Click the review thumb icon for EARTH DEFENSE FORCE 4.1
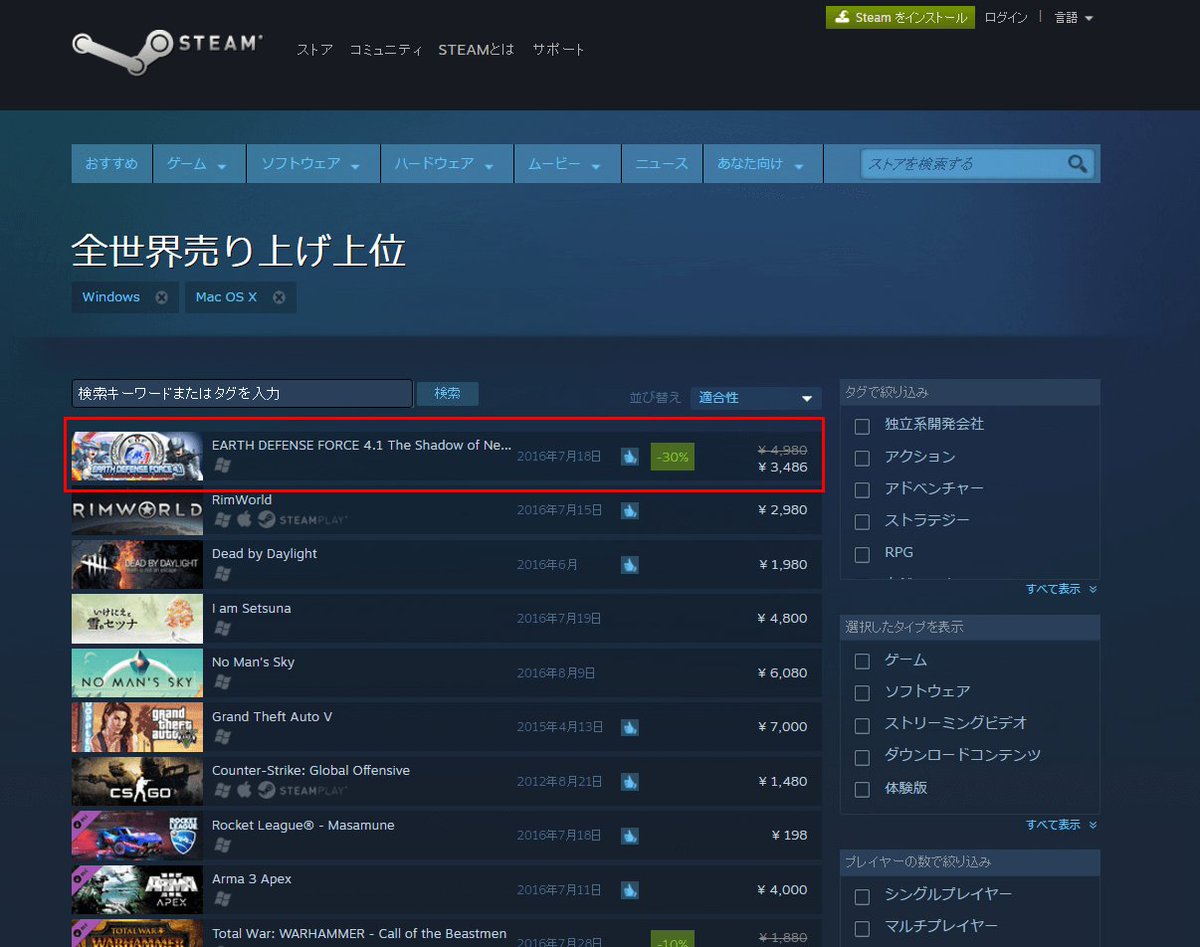 coord(629,456)
